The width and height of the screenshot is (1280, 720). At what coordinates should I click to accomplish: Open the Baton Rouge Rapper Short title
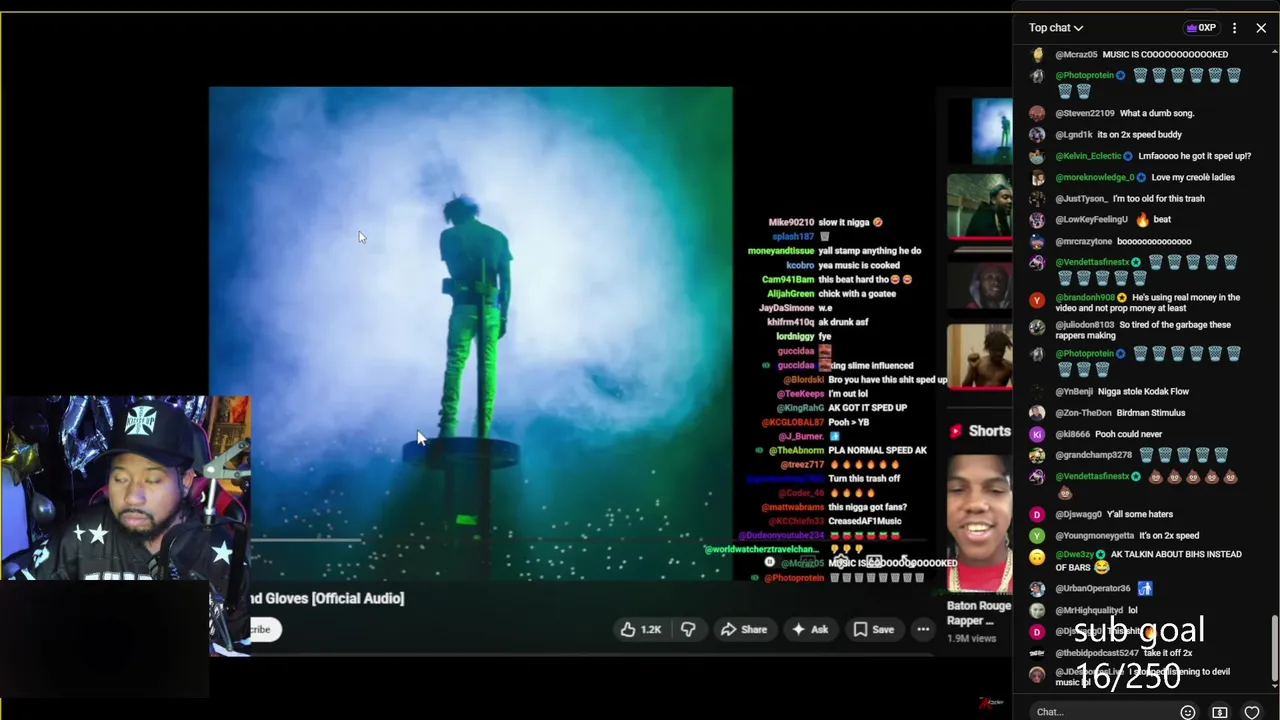[979, 613]
